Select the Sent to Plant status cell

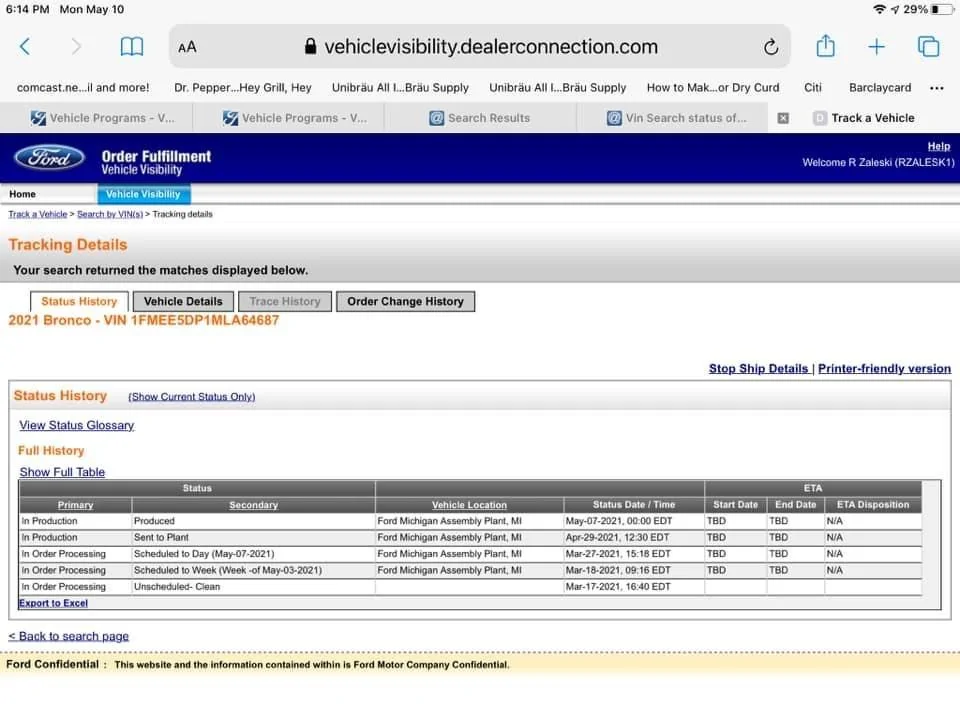pos(253,538)
